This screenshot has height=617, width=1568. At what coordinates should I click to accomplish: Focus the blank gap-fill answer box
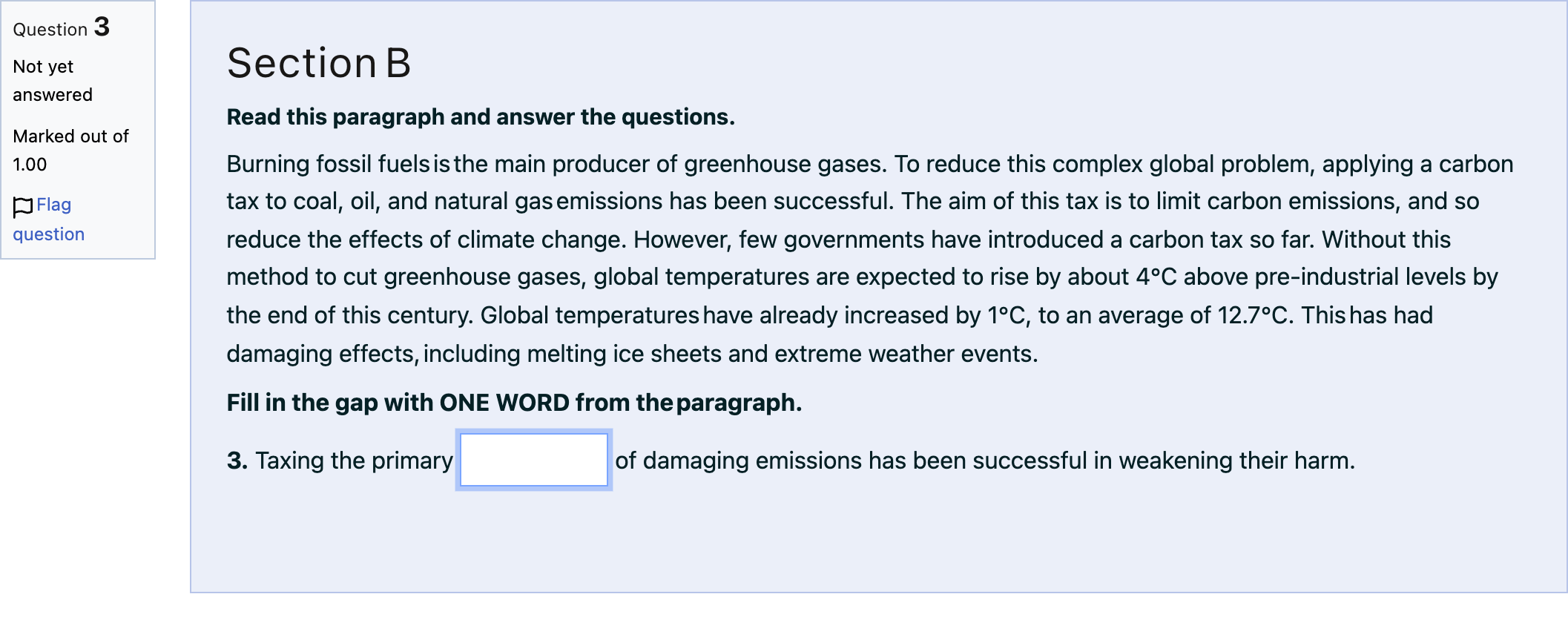coord(534,461)
